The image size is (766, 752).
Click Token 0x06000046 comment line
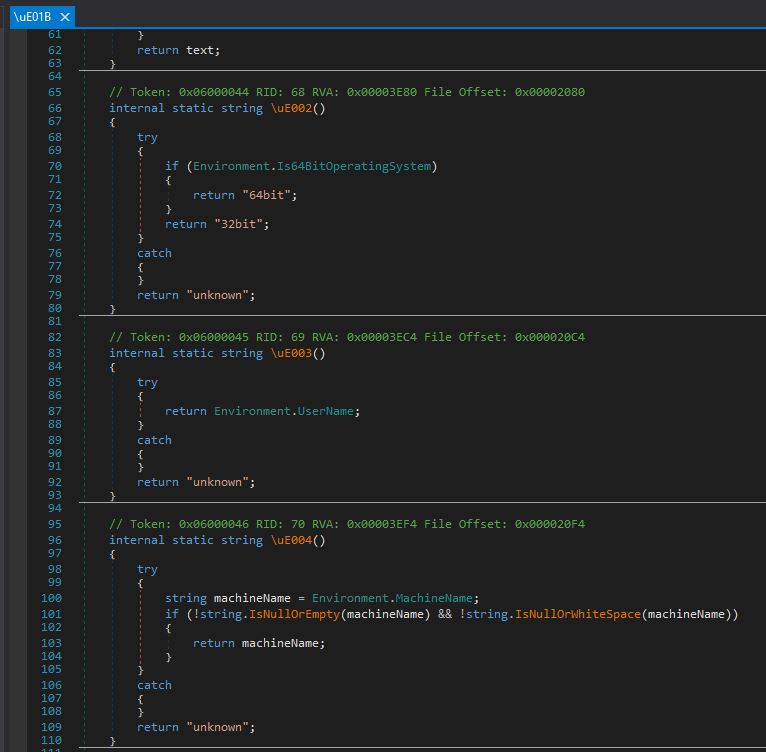347,524
